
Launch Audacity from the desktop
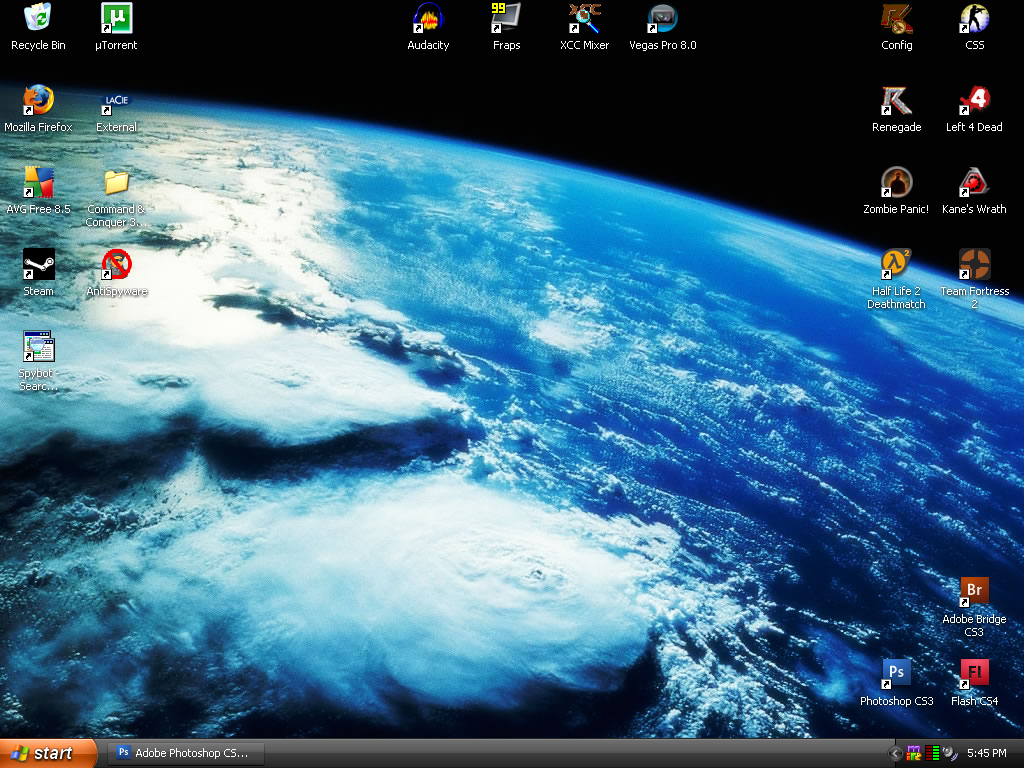pyautogui.click(x=428, y=19)
